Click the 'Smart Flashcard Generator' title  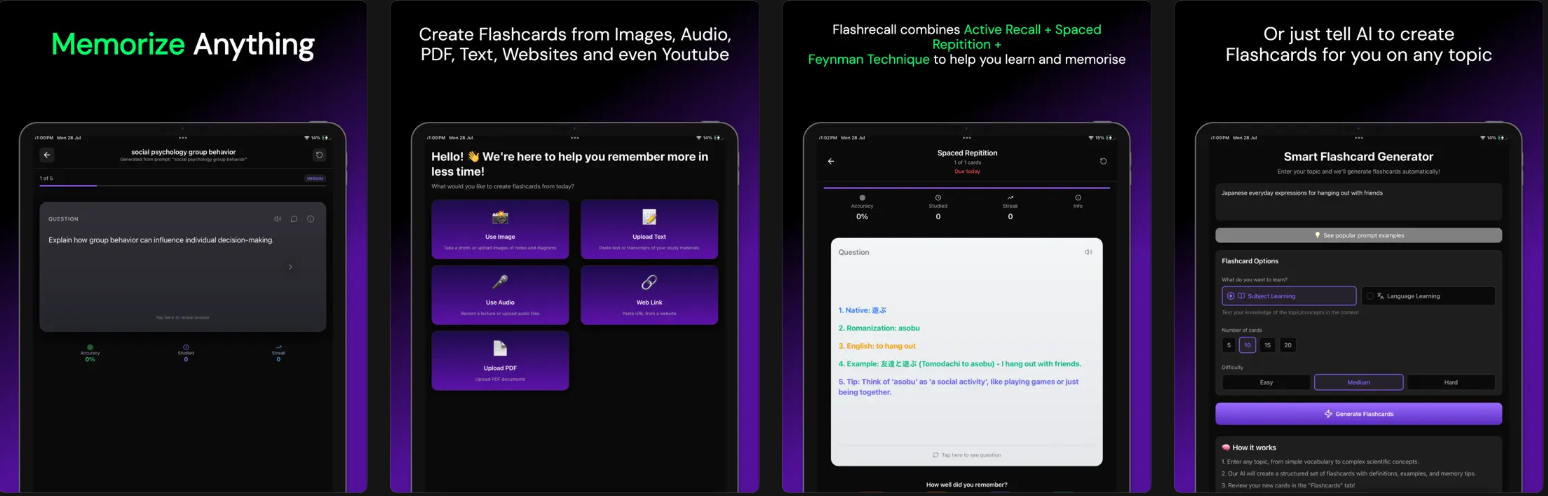pos(1358,157)
